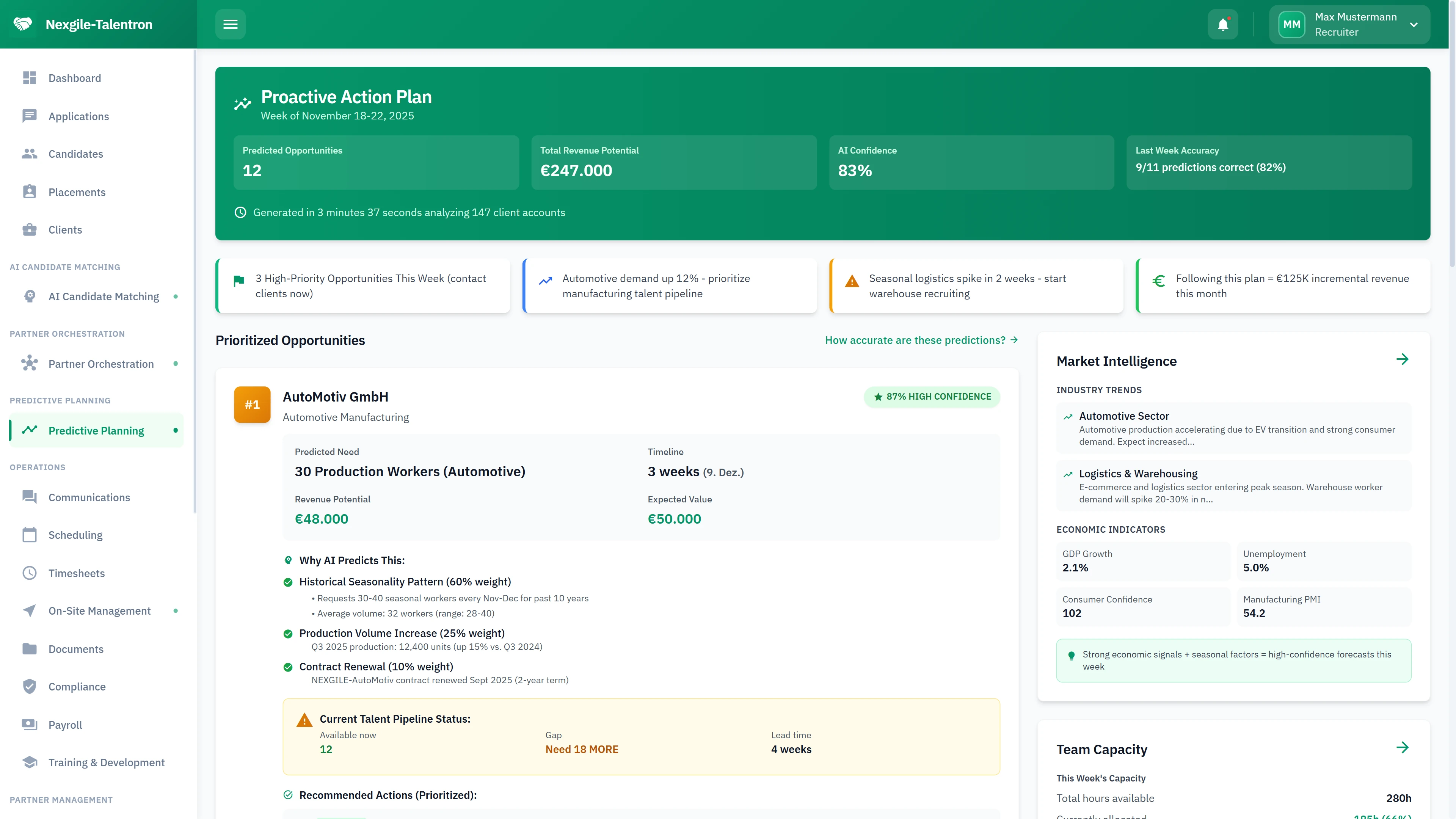Open Applications from the sidebar
The image size is (1456, 819).
(78, 116)
